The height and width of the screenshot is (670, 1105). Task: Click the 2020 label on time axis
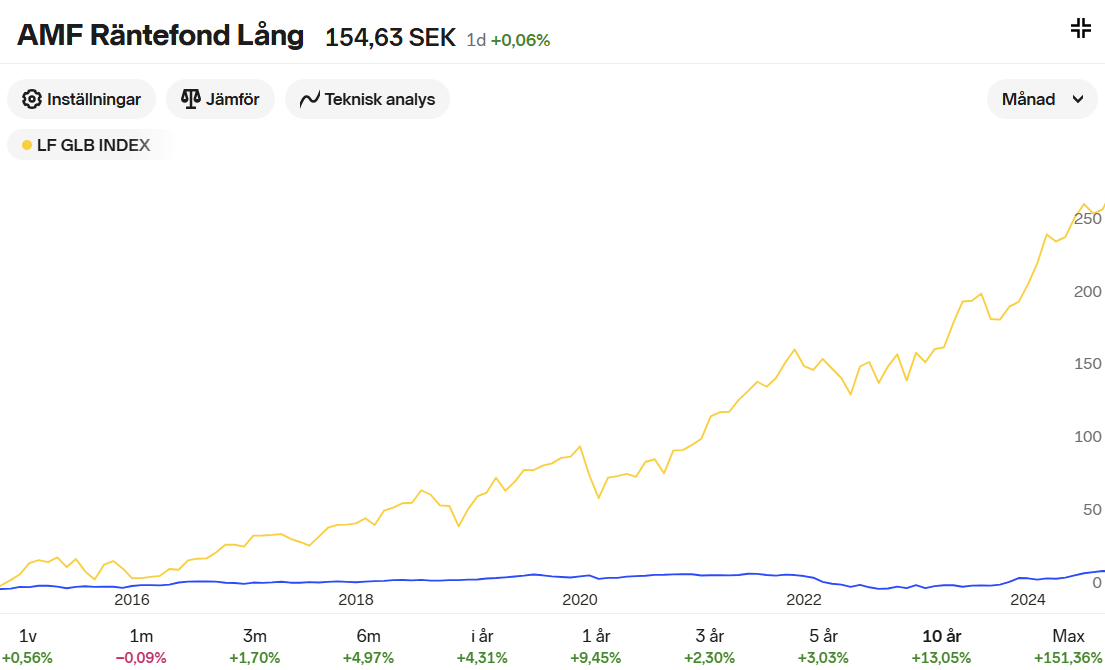click(579, 599)
